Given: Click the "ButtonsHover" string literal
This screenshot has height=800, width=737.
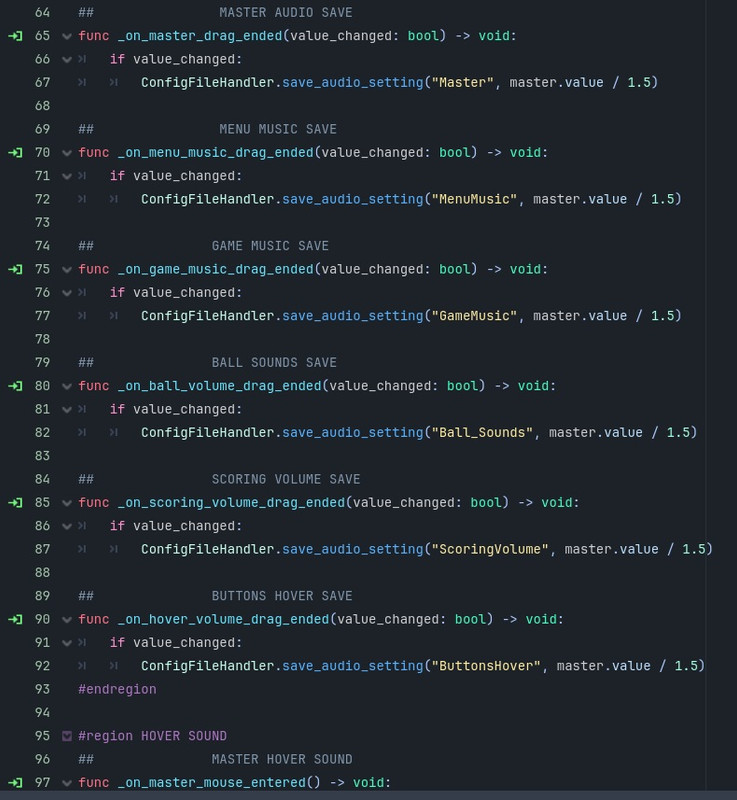Looking at the screenshot, I should coord(486,666).
